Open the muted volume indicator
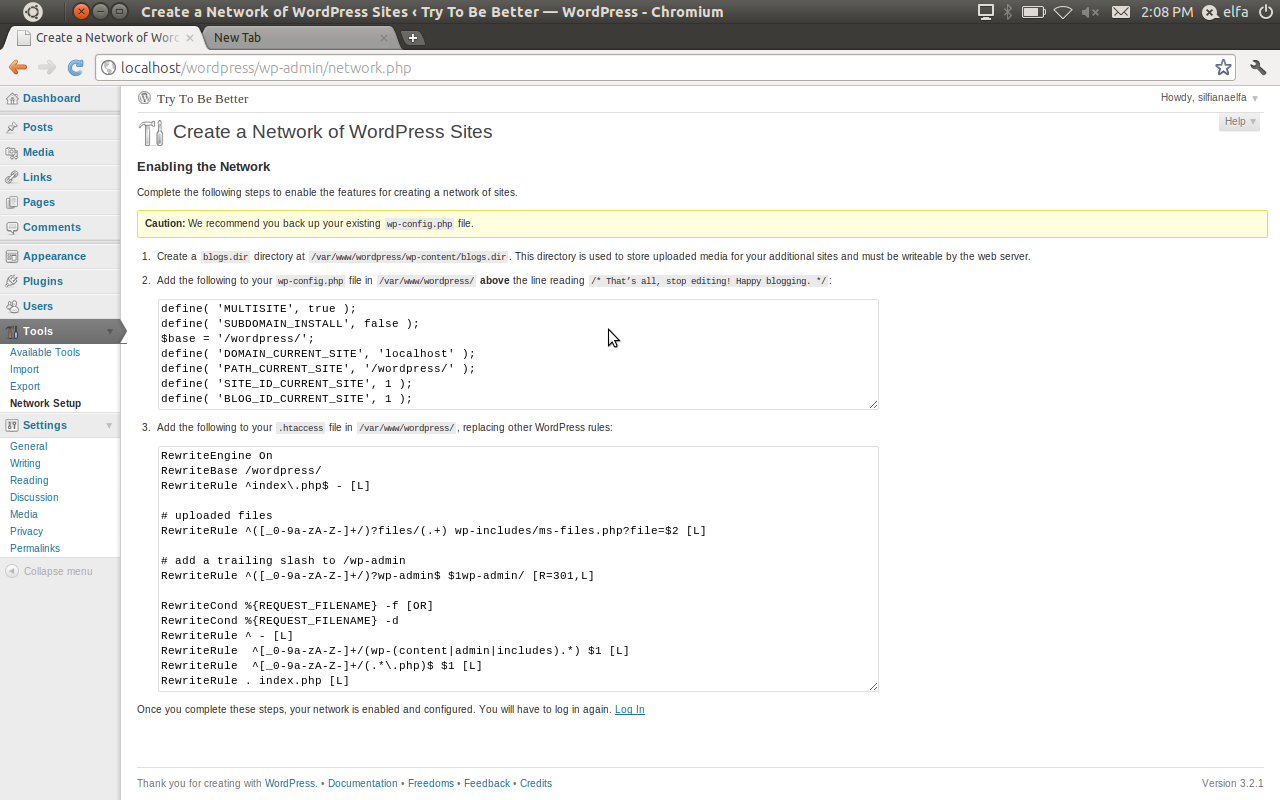The width and height of the screenshot is (1280, 800). 1091,12
